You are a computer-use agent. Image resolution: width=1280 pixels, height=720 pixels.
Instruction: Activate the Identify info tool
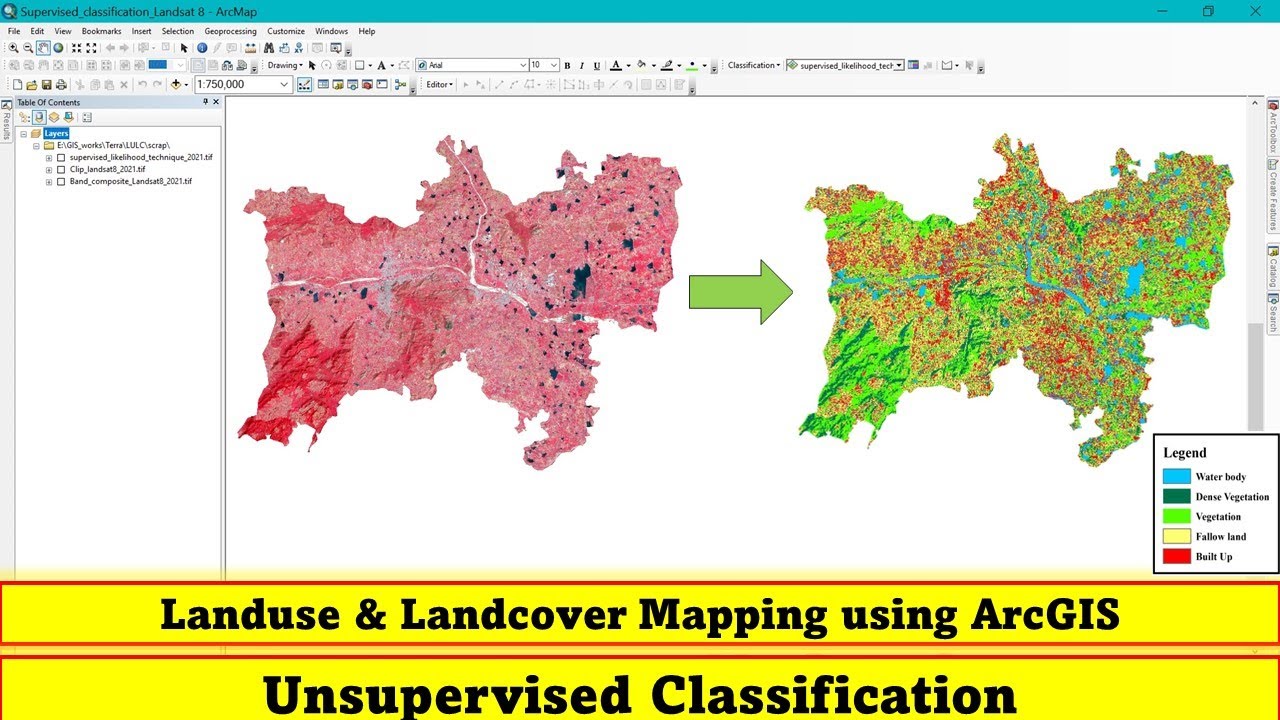[x=202, y=47]
